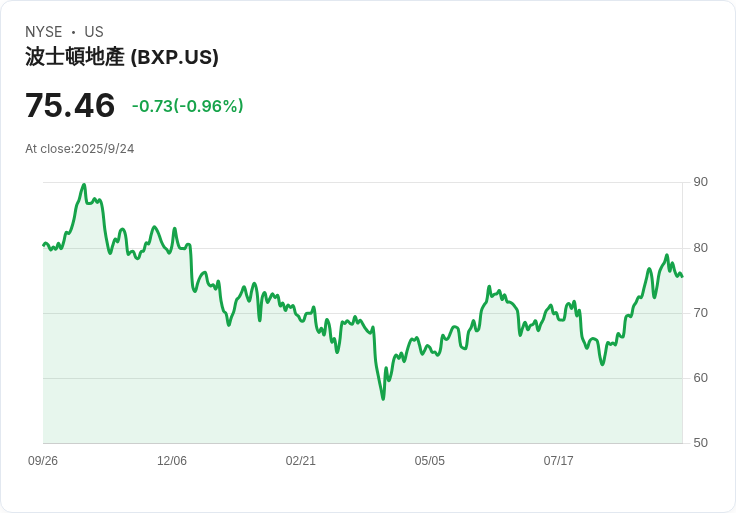Click the 70 label on the price axis

(700, 313)
